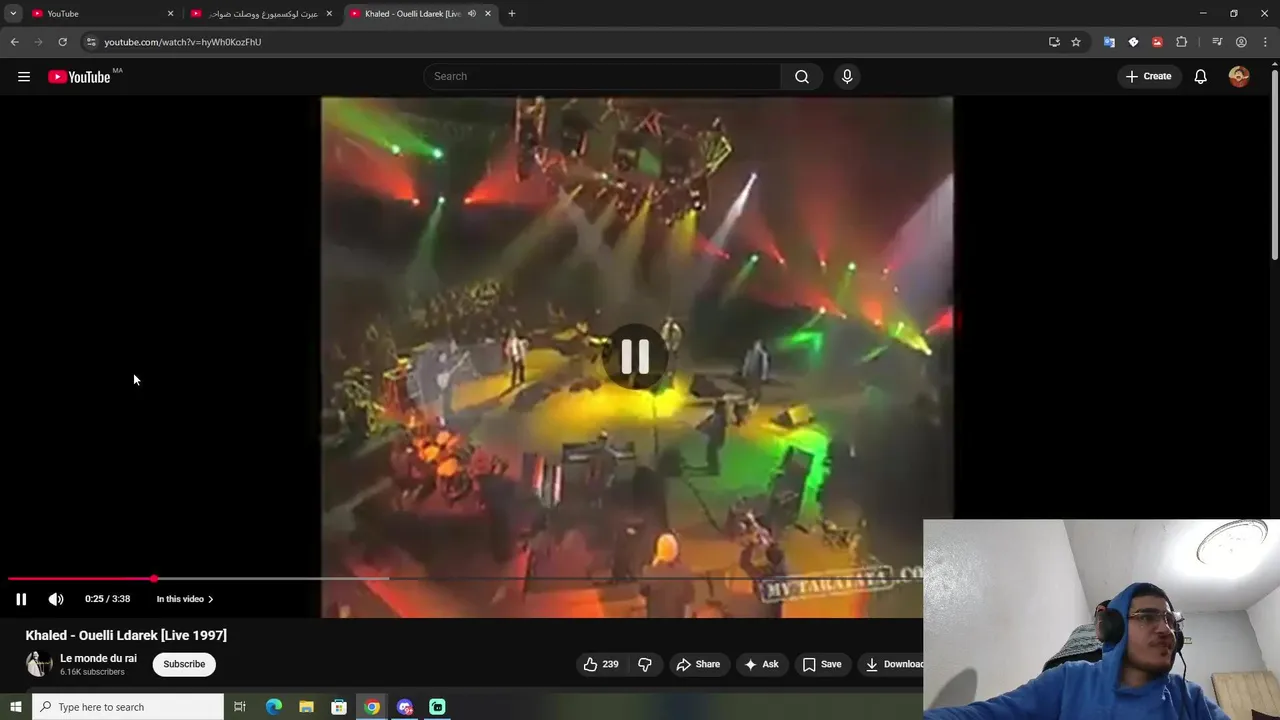
Task: Open Google Translate extension
Action: coord(1109,42)
